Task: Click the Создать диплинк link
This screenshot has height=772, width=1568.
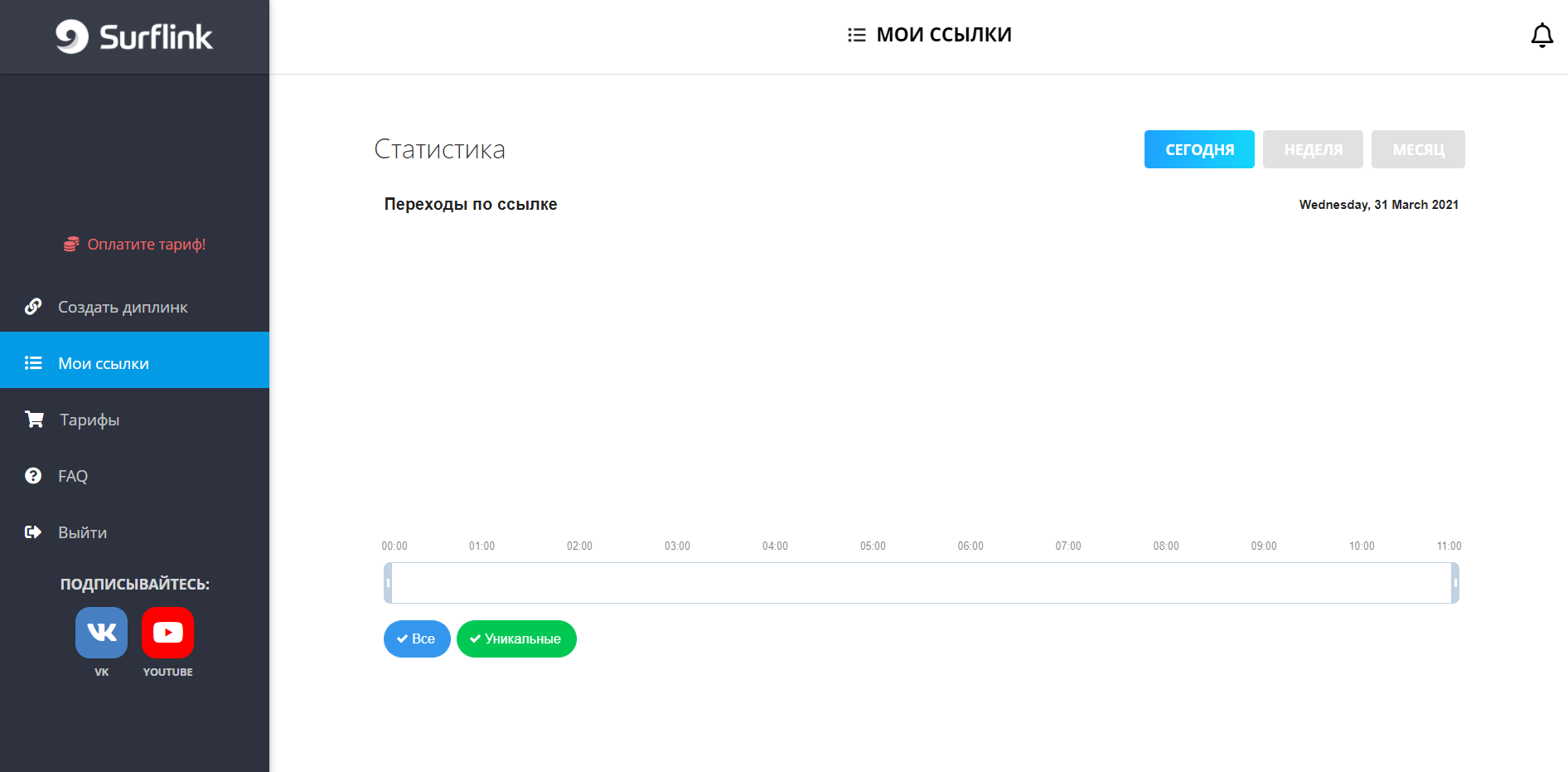Action: coord(123,307)
